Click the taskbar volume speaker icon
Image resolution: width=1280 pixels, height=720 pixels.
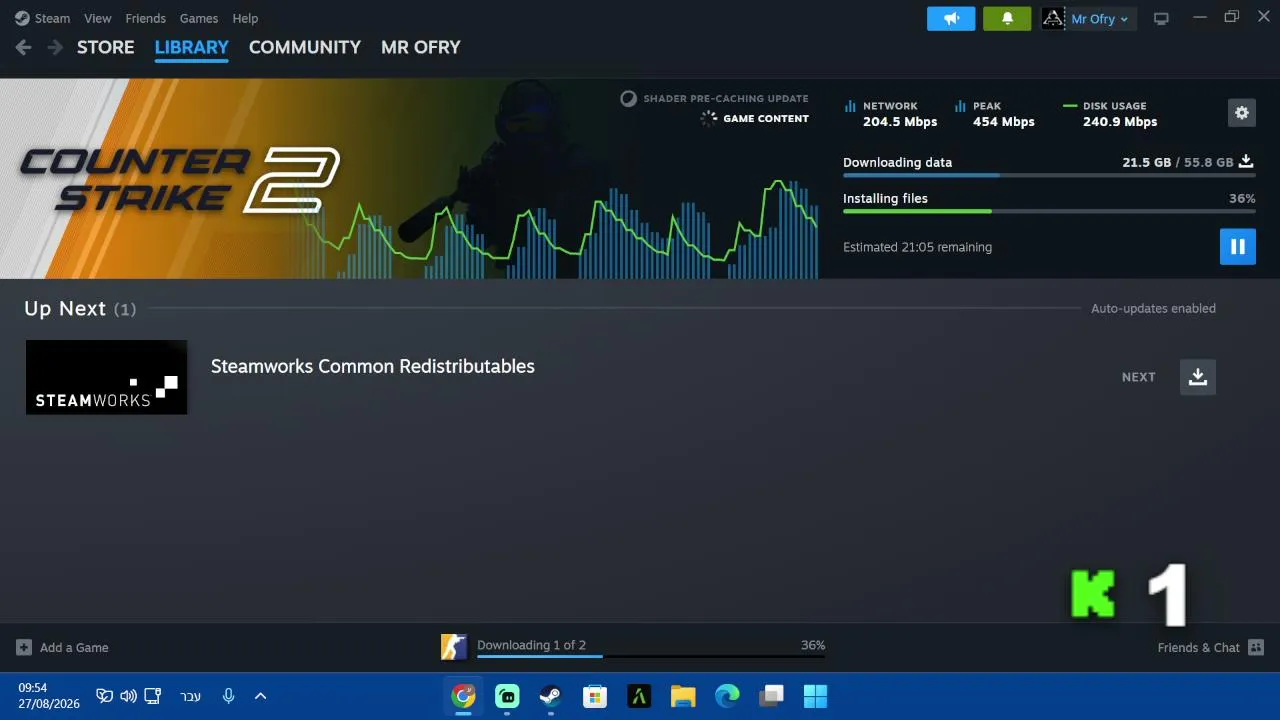[128, 696]
